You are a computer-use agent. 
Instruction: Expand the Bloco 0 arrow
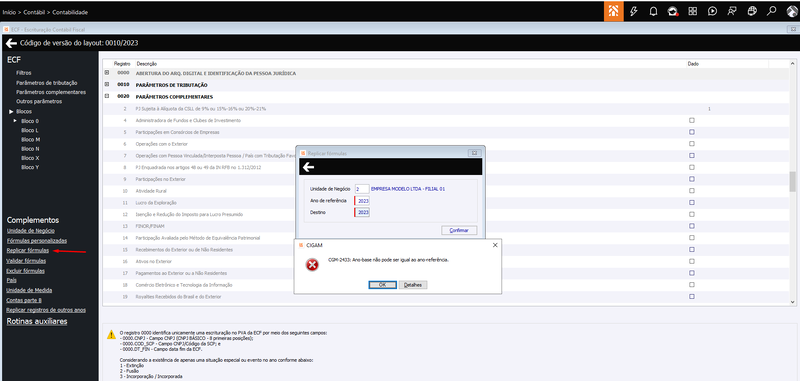pyautogui.click(x=15, y=121)
